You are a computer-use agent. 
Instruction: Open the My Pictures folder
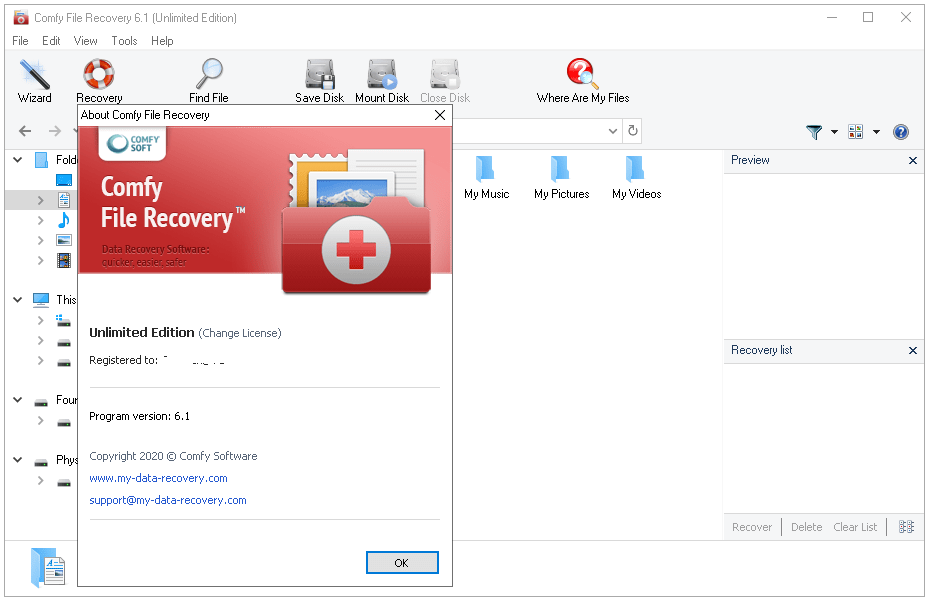(x=562, y=178)
